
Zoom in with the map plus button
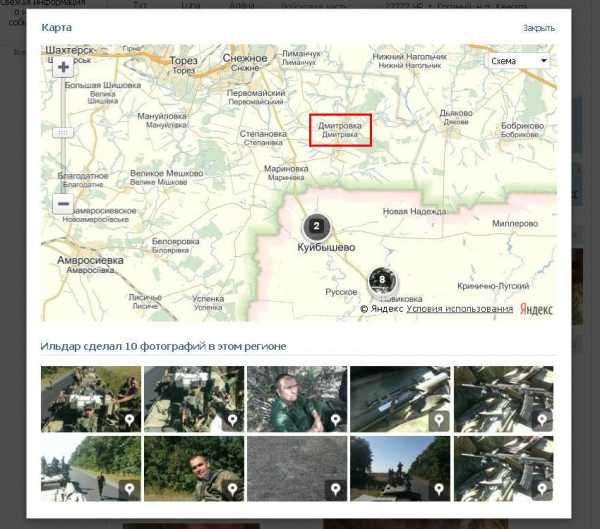pos(63,68)
